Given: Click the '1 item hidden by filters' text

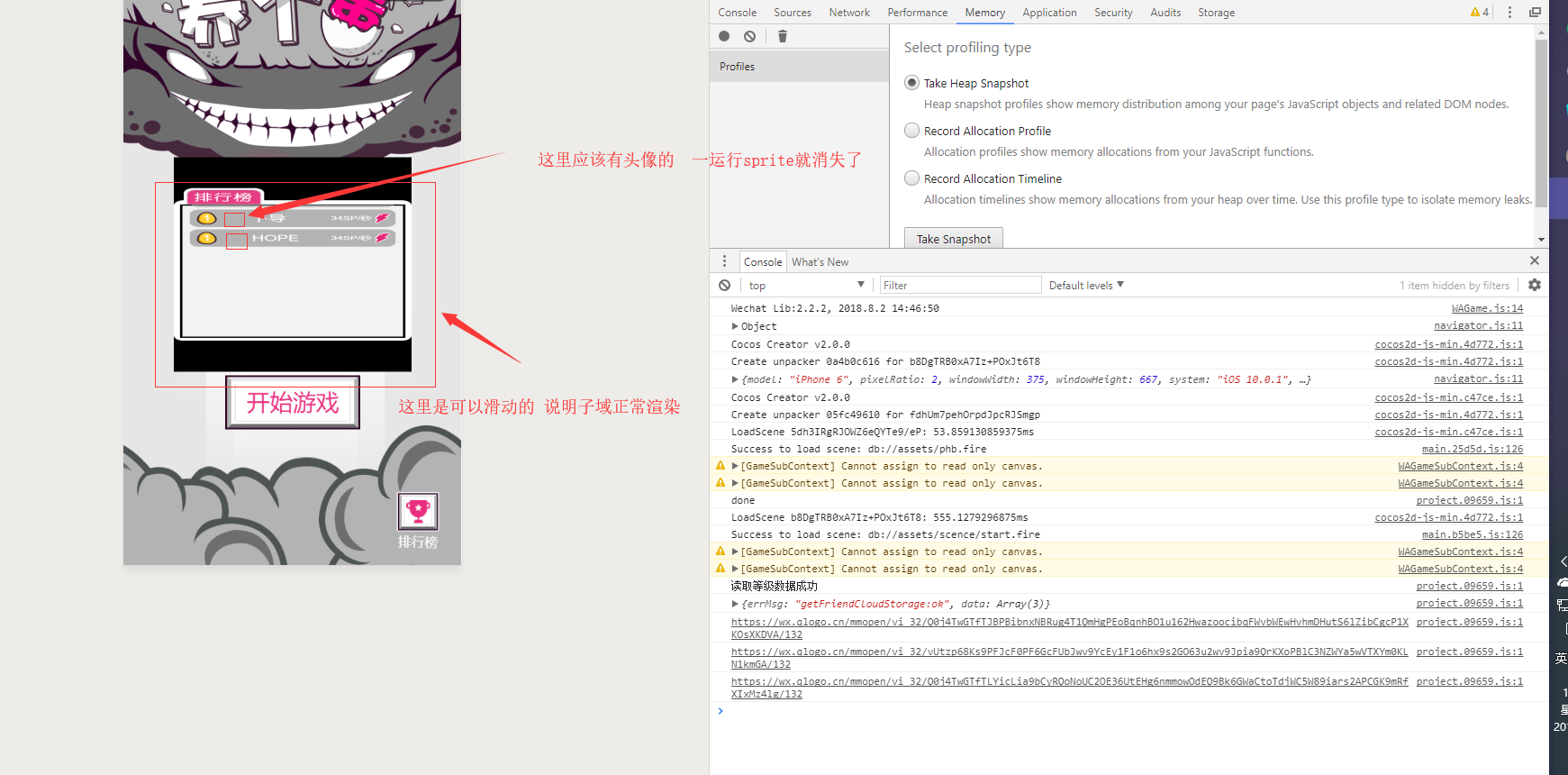Looking at the screenshot, I should coord(1455,286).
